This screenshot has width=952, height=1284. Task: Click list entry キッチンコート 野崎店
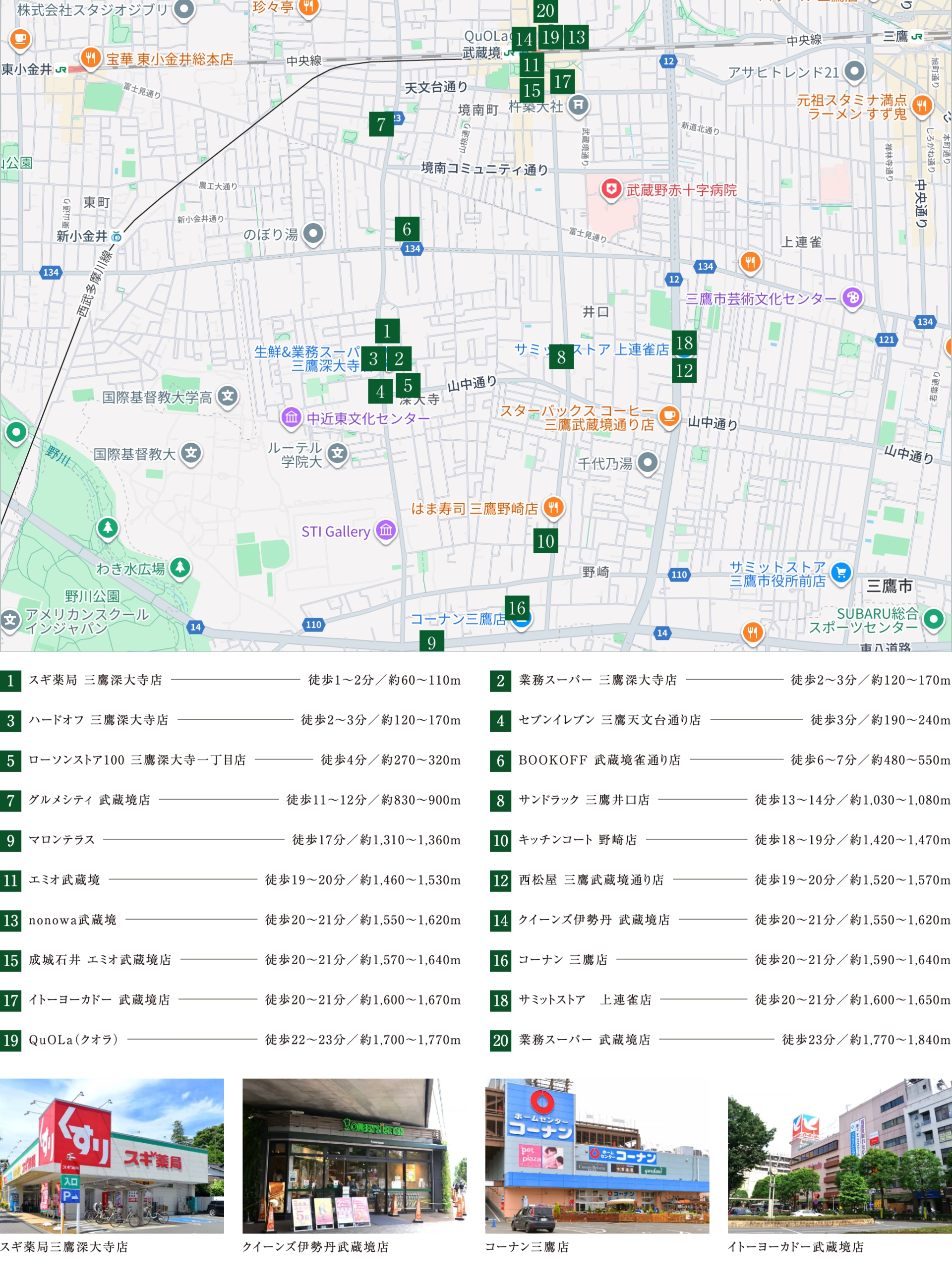pos(720,840)
